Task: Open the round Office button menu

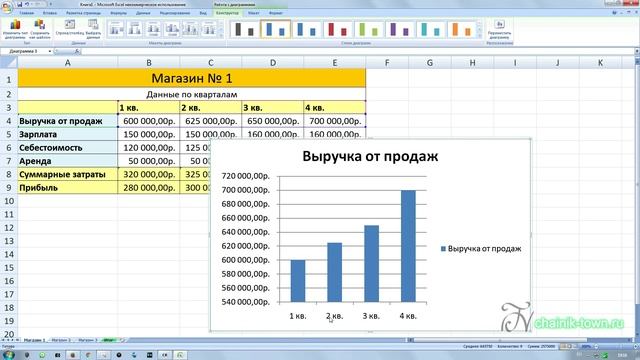Action: pos(7,7)
